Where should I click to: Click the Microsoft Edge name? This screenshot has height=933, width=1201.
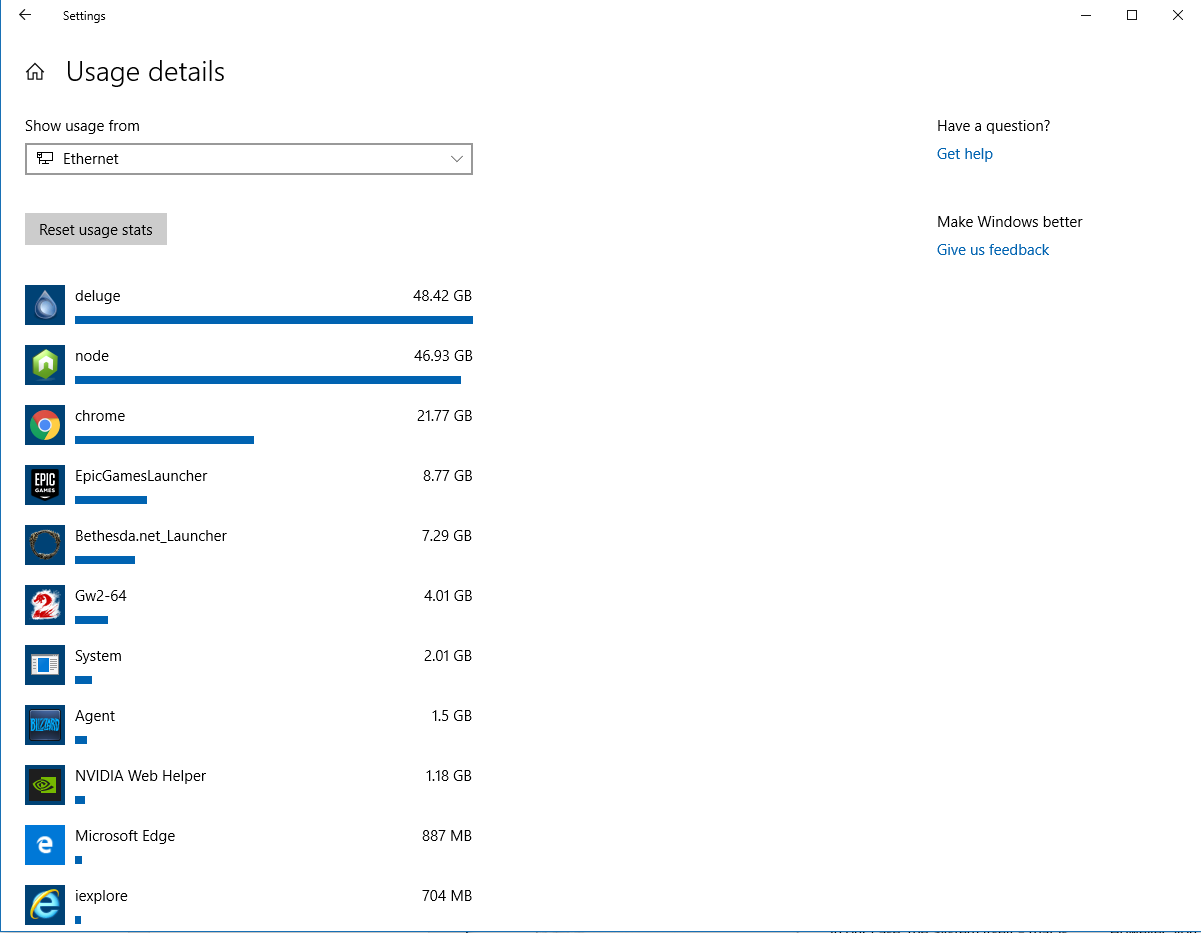(x=125, y=836)
